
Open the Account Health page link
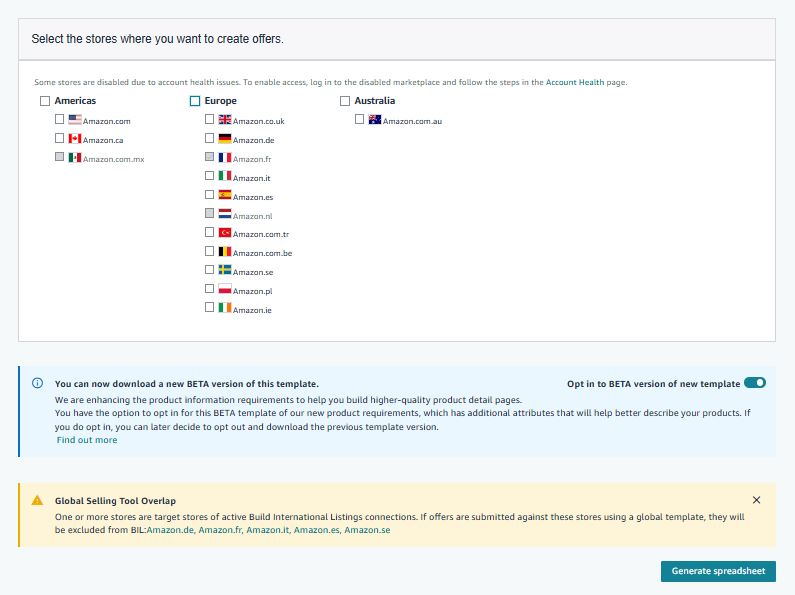pos(574,82)
